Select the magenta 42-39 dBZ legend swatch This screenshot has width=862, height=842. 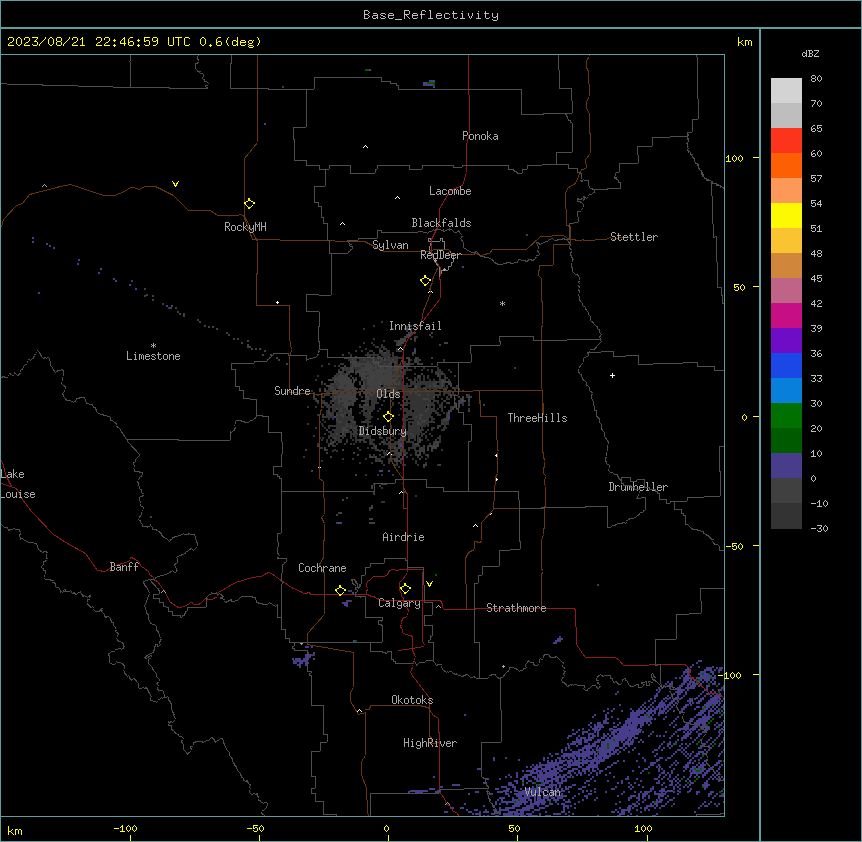[786, 315]
